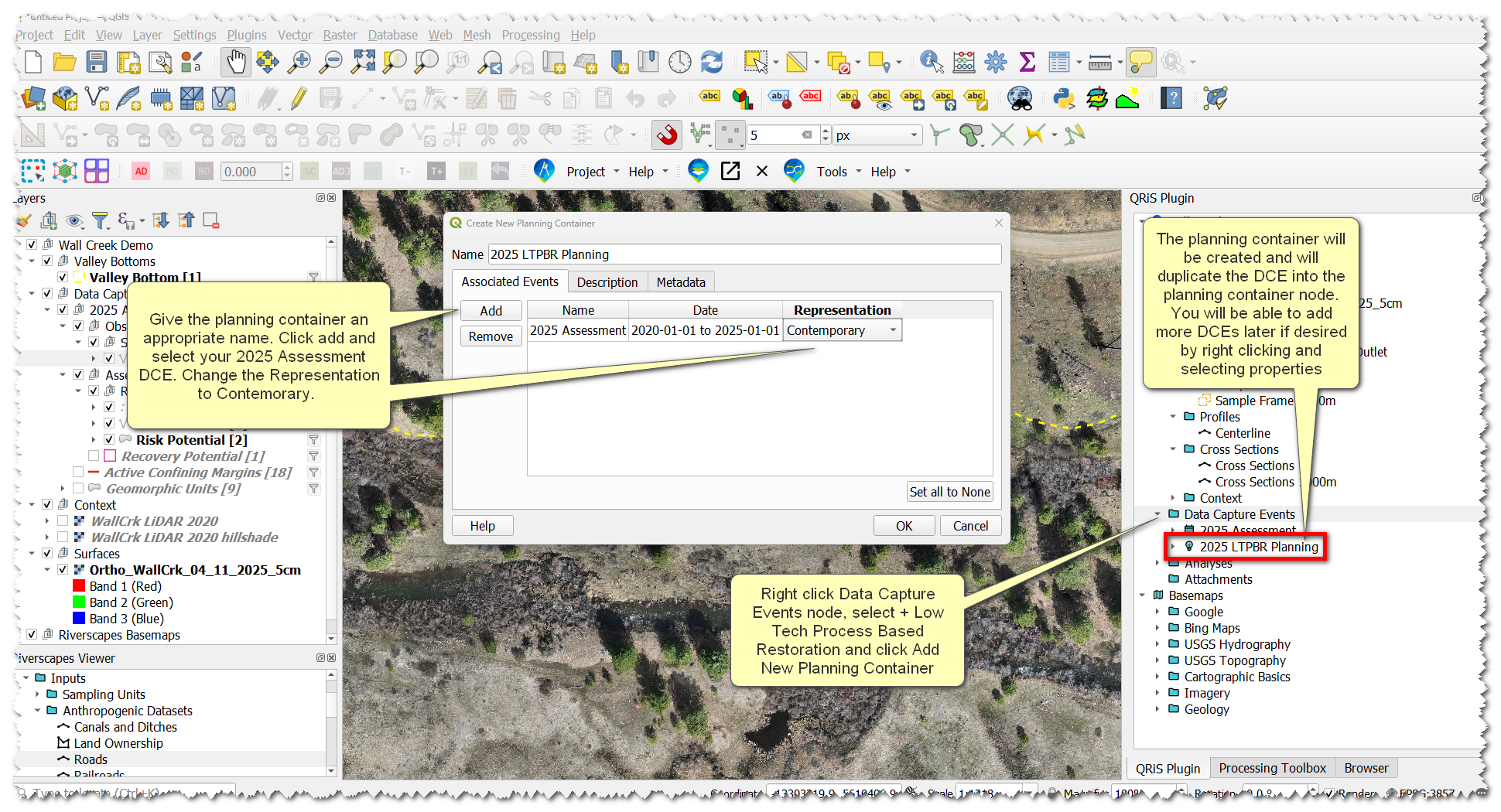Expand the Geomorphic Units [9] layer
Viewport: 1501px width, 812px height.
click(63, 489)
